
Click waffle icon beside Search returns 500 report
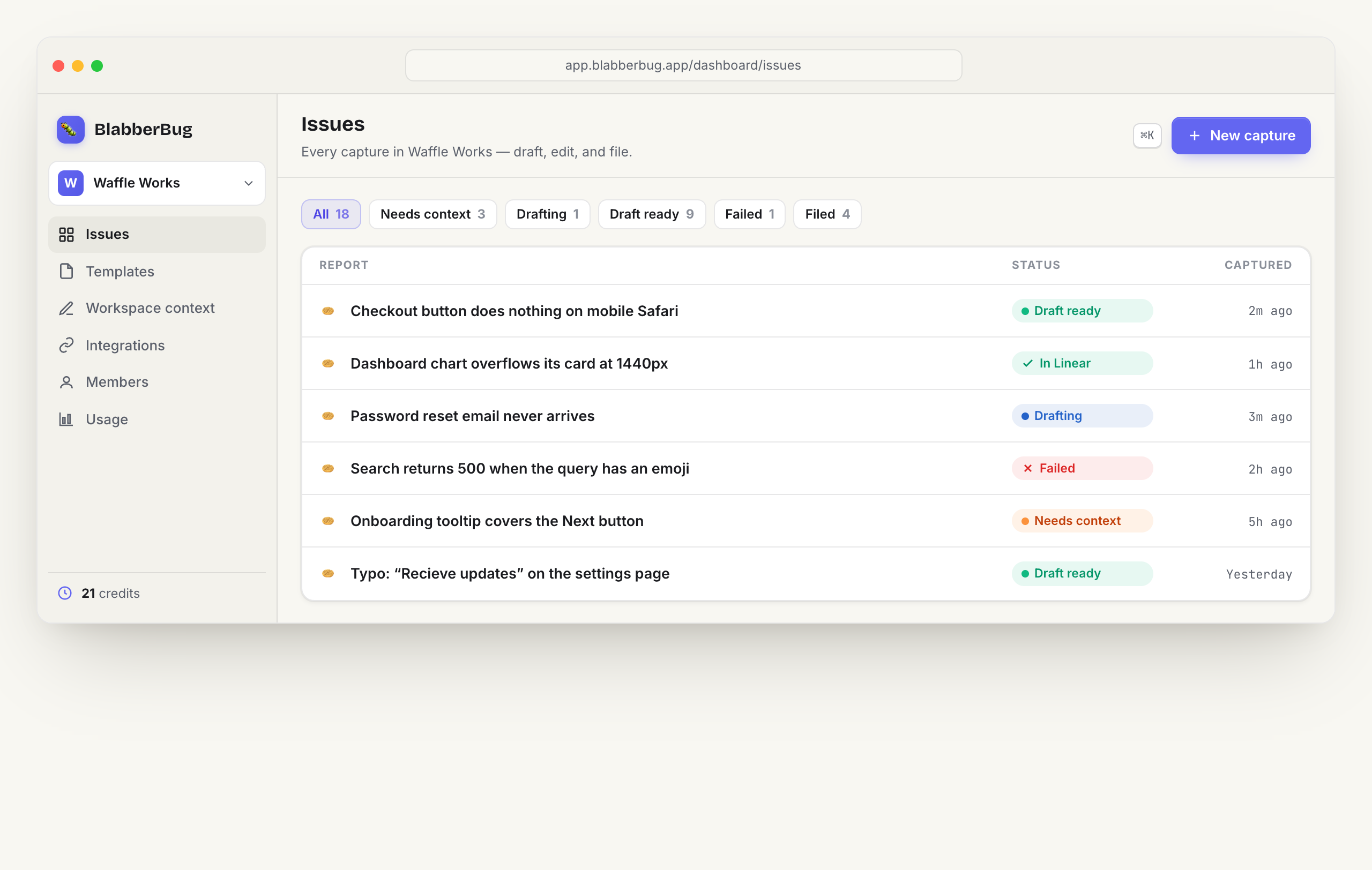[x=328, y=469]
